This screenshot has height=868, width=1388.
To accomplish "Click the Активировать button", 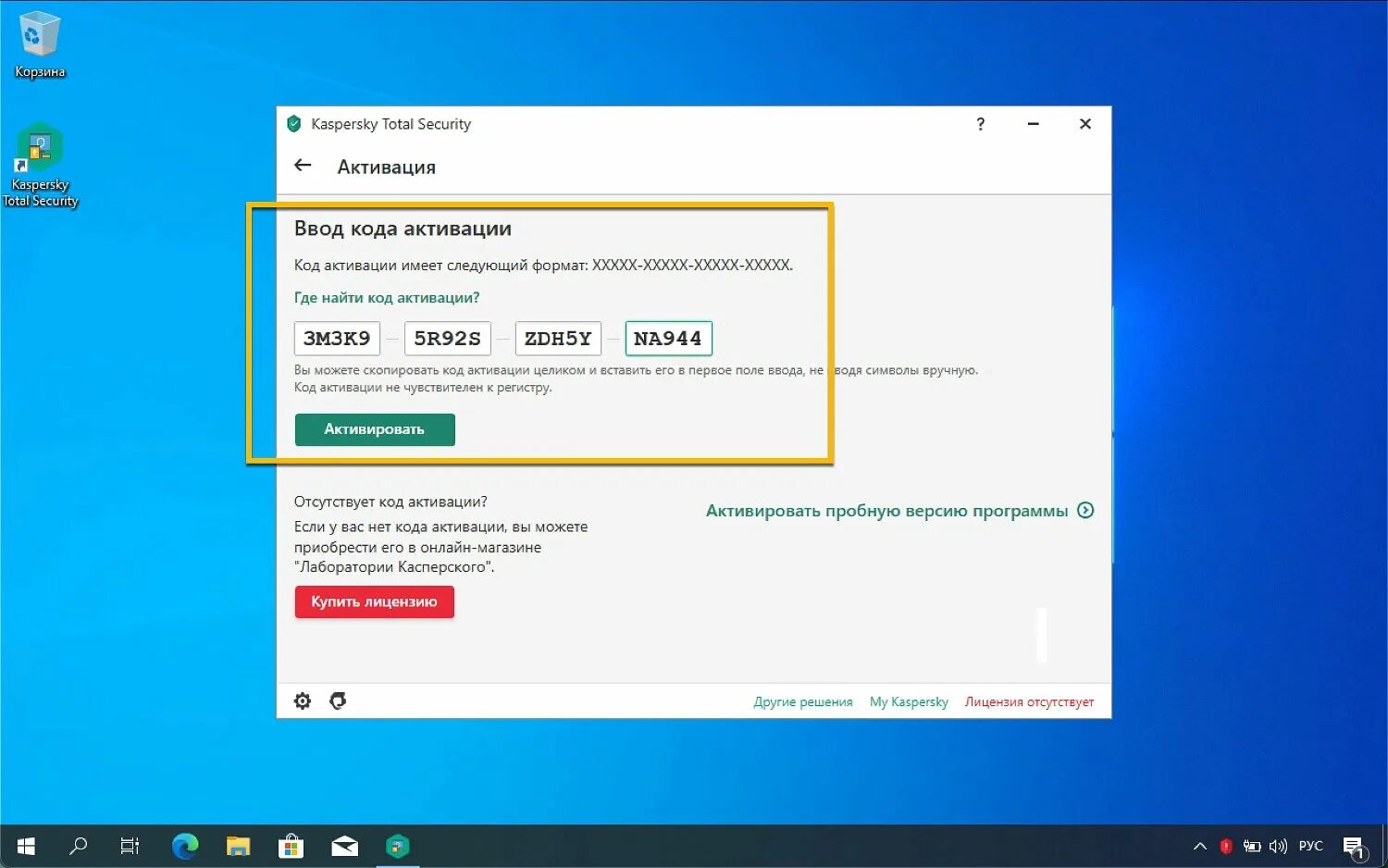I will (375, 429).
